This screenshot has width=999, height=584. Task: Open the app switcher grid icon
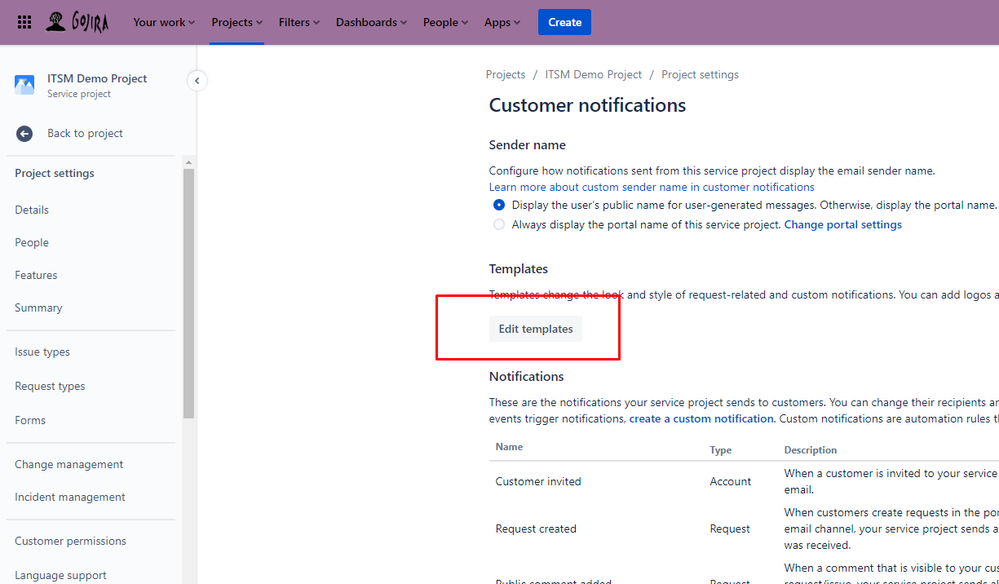coord(24,22)
